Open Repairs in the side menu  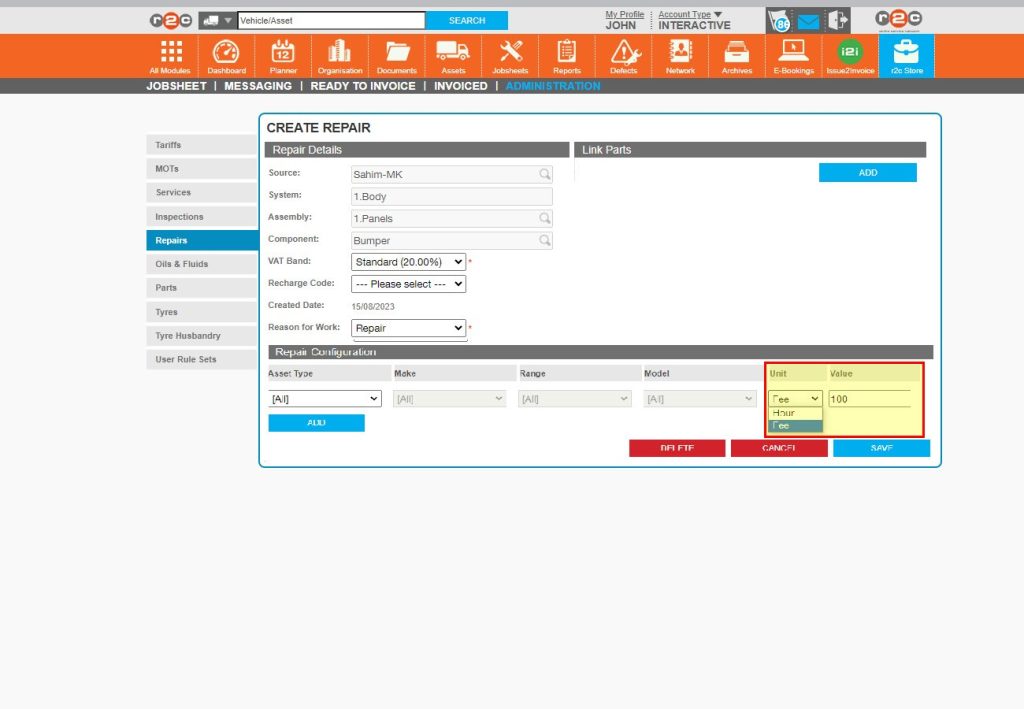(x=202, y=240)
